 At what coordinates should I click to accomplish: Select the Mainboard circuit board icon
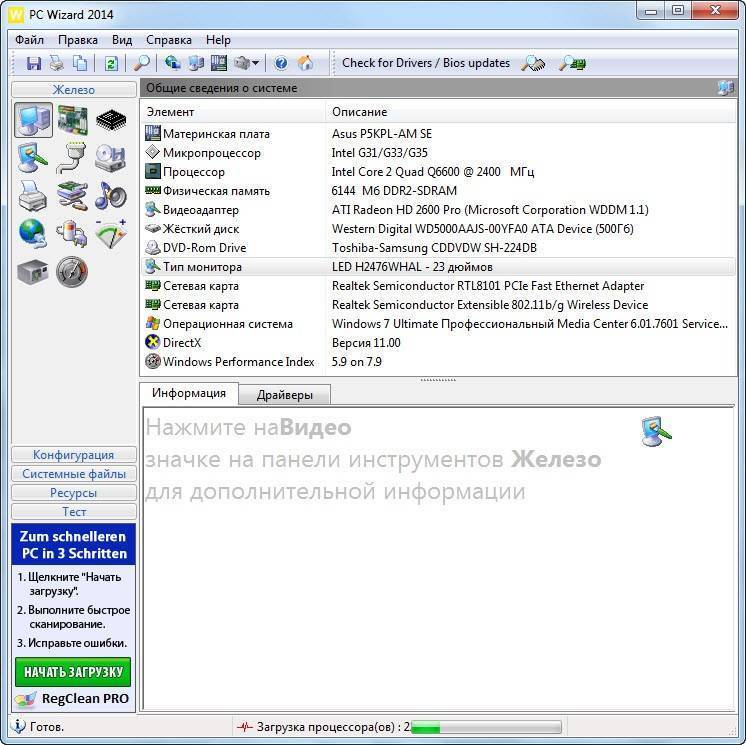(72, 120)
